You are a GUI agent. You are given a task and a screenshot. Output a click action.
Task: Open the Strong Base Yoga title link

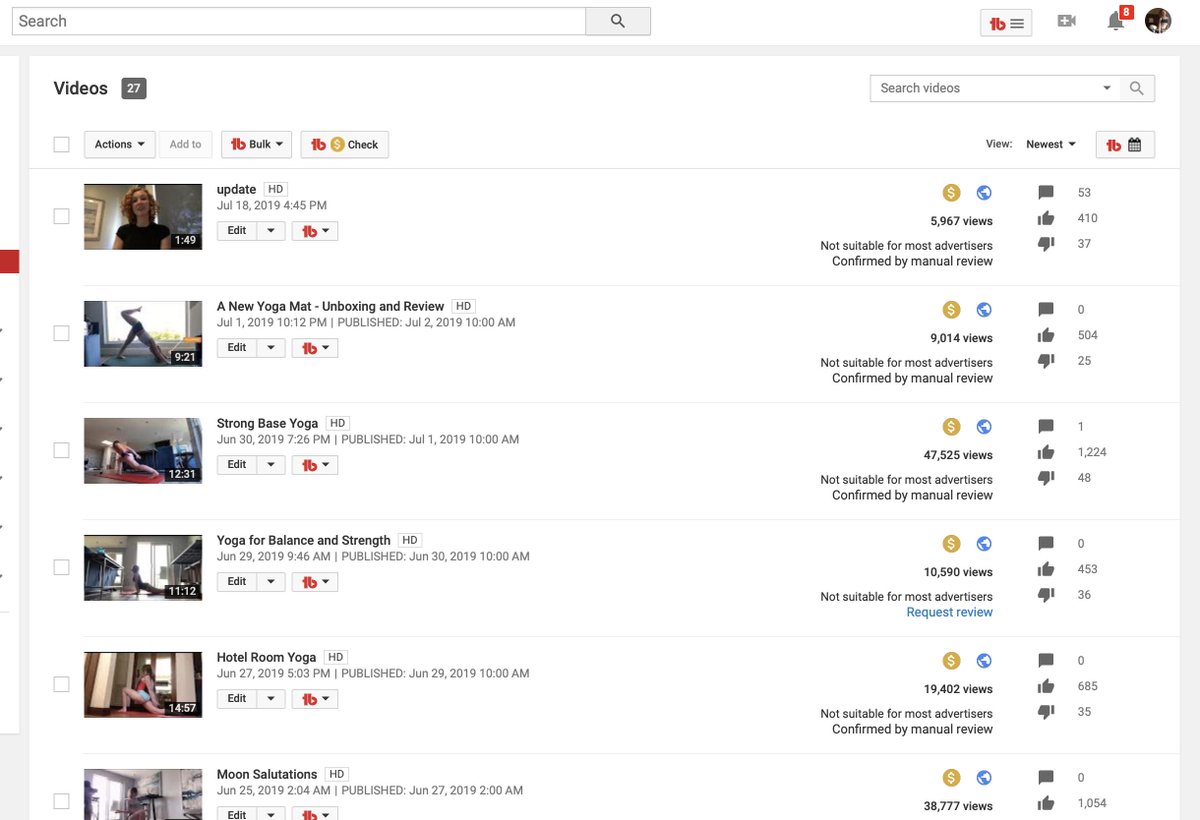pos(267,424)
